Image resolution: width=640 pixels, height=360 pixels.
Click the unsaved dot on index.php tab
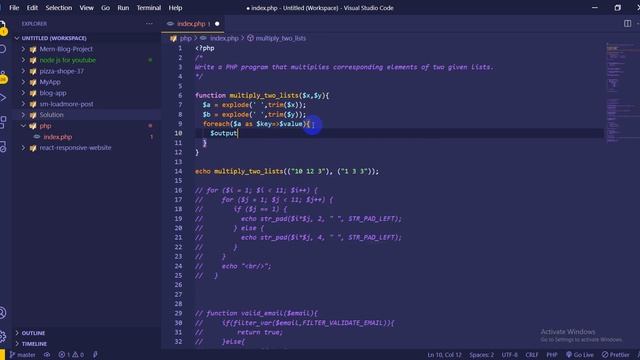tap(217, 24)
